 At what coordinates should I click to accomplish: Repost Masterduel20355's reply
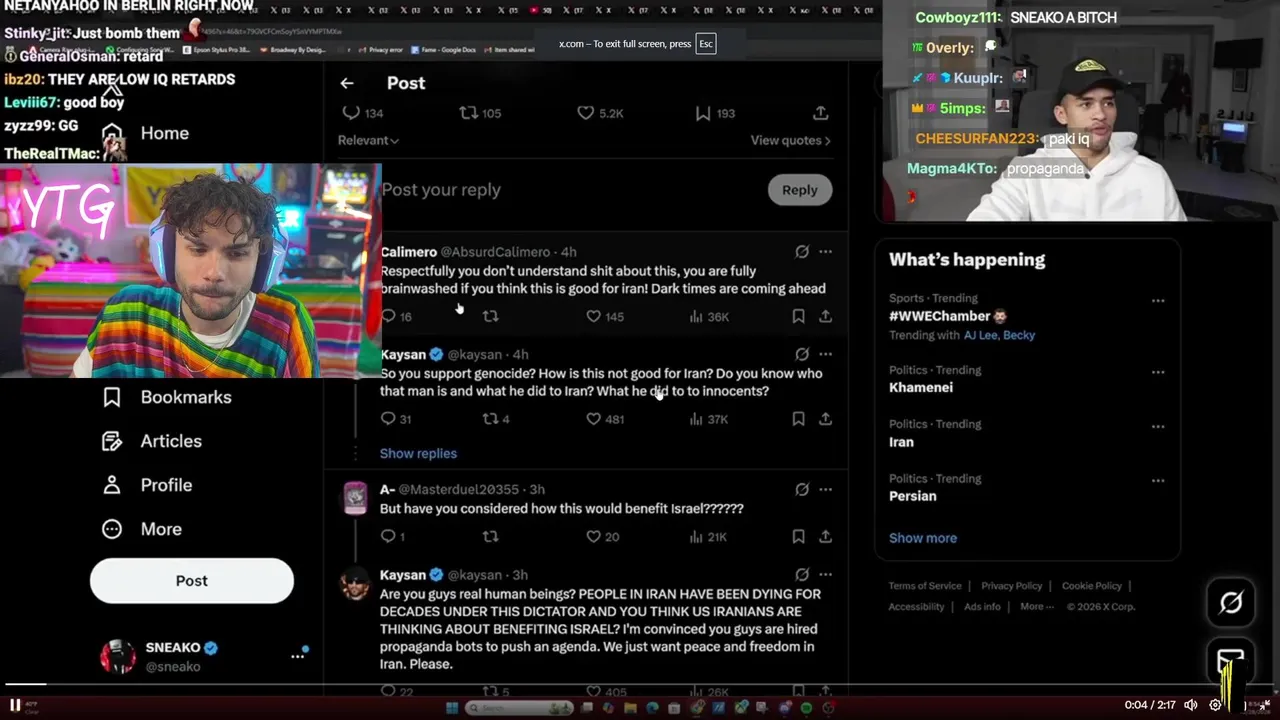(x=490, y=537)
